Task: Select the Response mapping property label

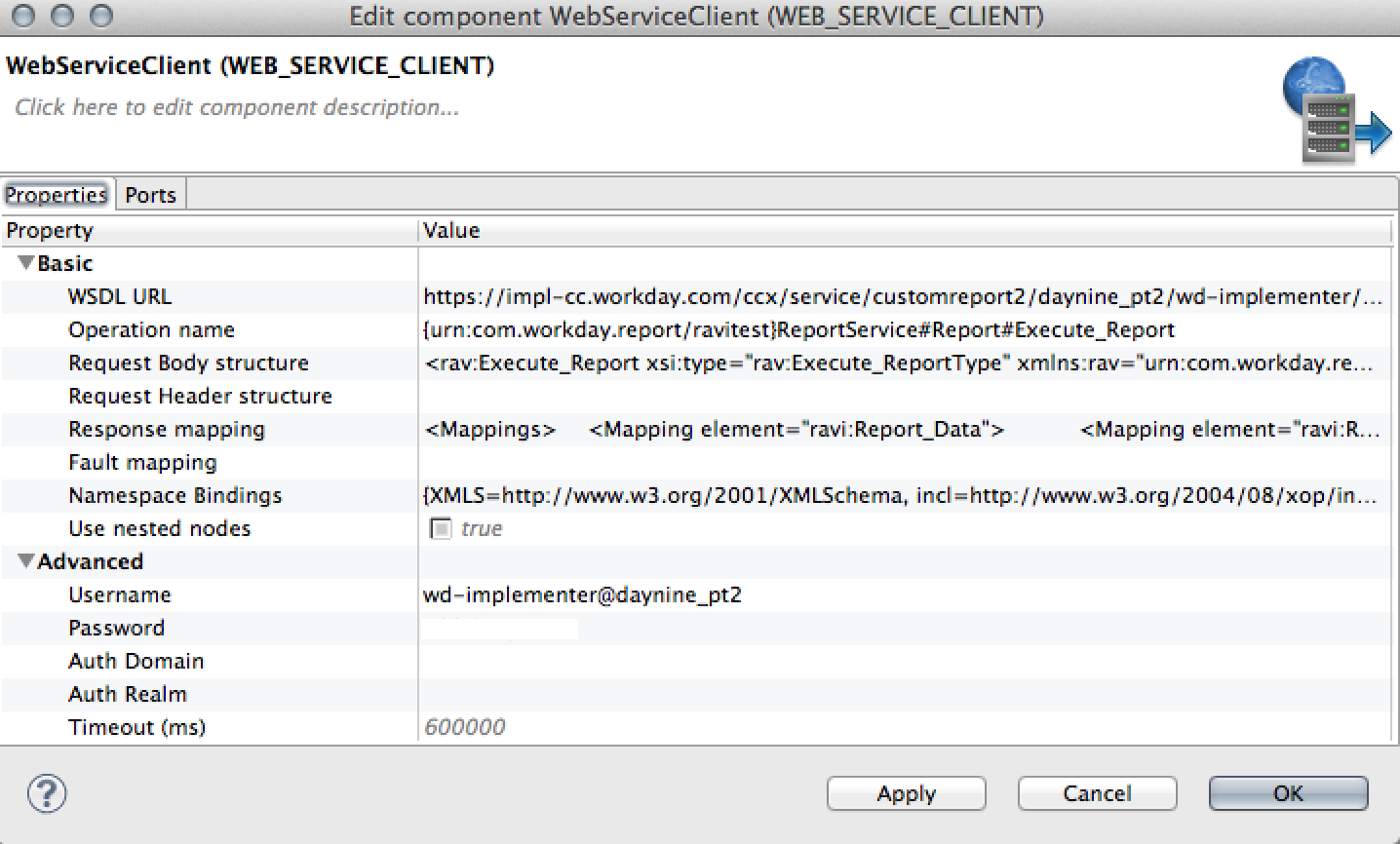Action: (167, 429)
